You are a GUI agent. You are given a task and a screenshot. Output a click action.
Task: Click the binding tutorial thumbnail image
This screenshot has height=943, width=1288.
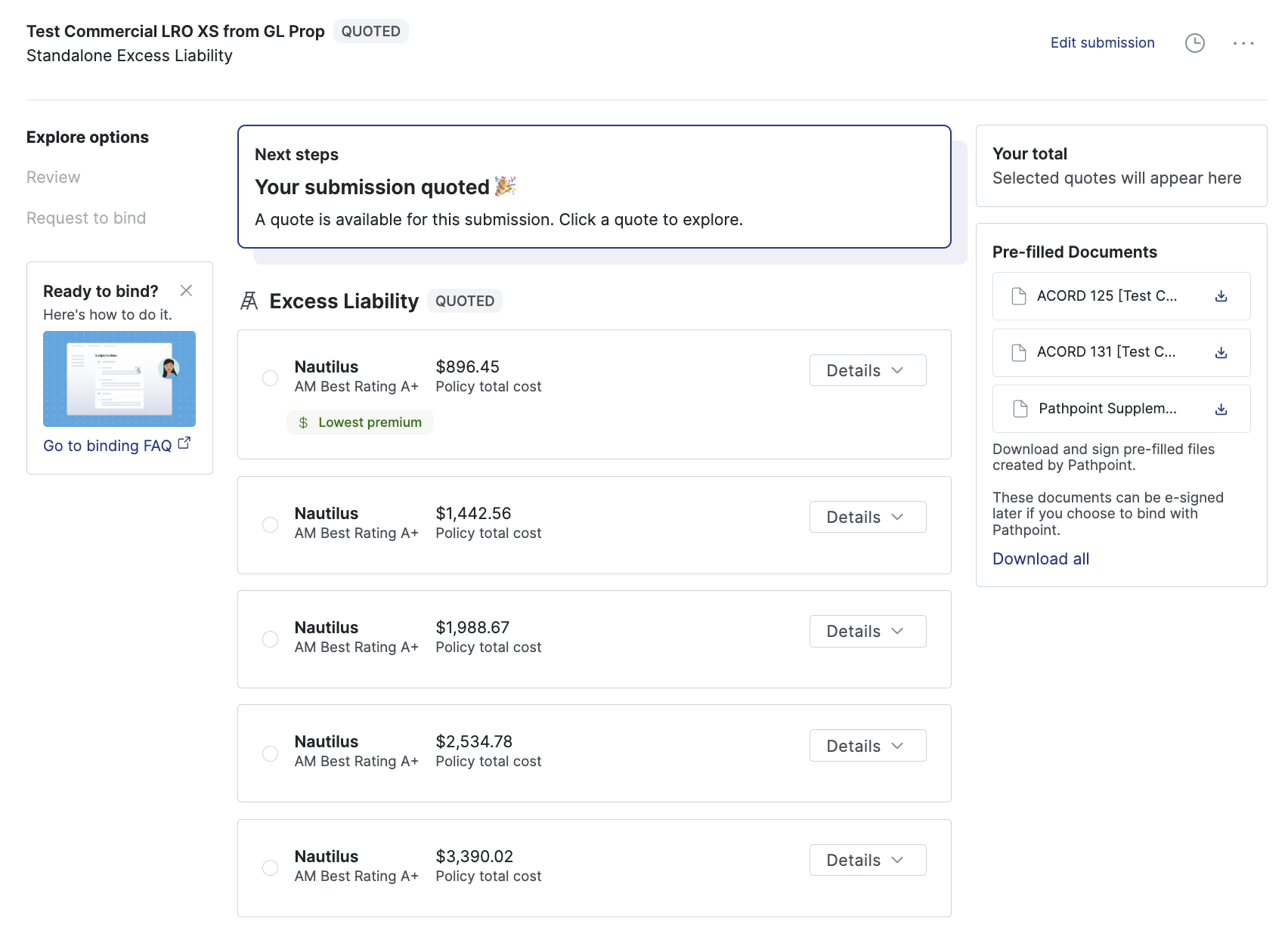coord(119,379)
